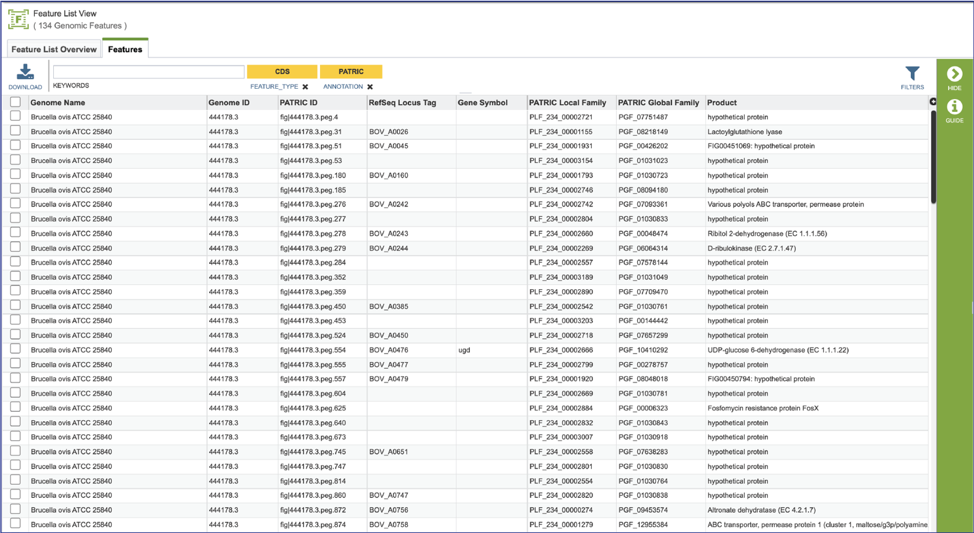Click the global family 'PGF_08218149'

click(x=644, y=132)
